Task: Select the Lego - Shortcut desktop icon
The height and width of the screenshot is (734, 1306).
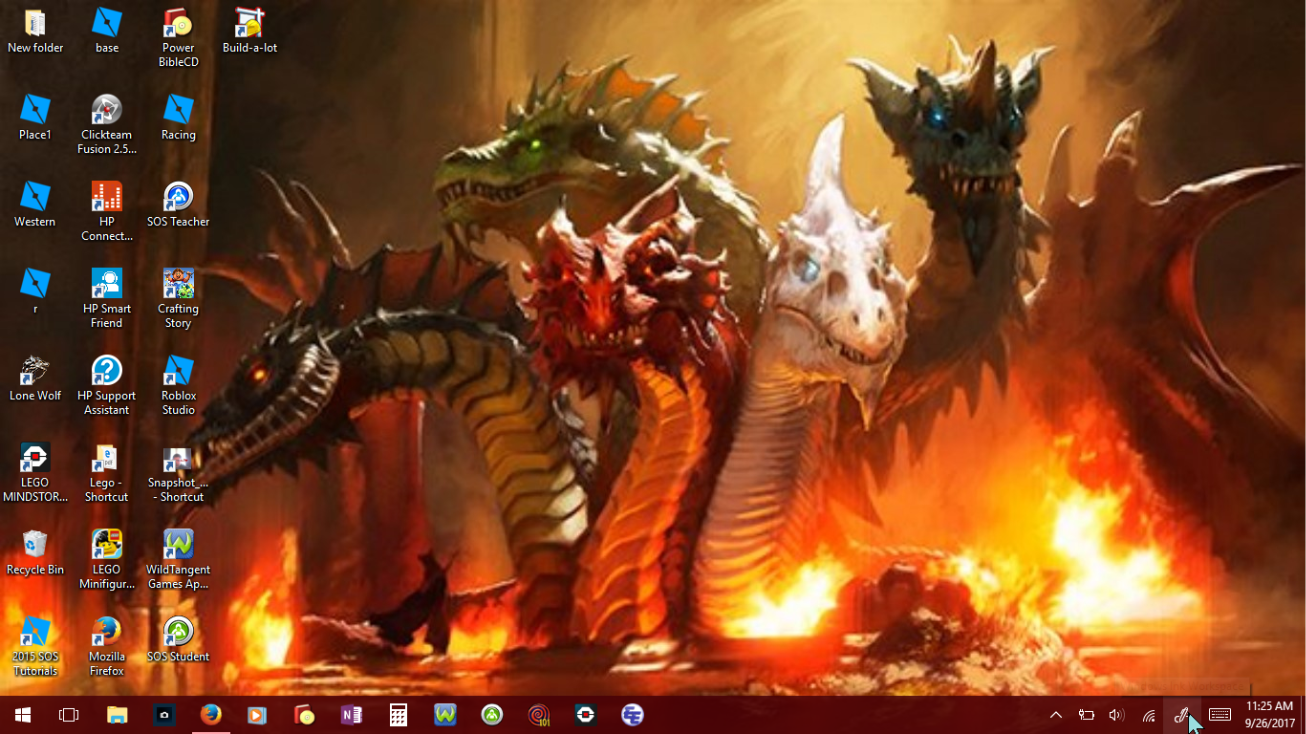Action: 107,473
